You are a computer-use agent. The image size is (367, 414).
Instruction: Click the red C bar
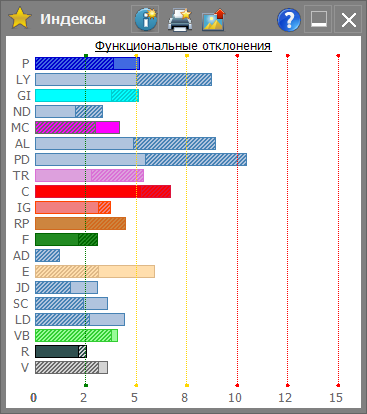point(103,192)
